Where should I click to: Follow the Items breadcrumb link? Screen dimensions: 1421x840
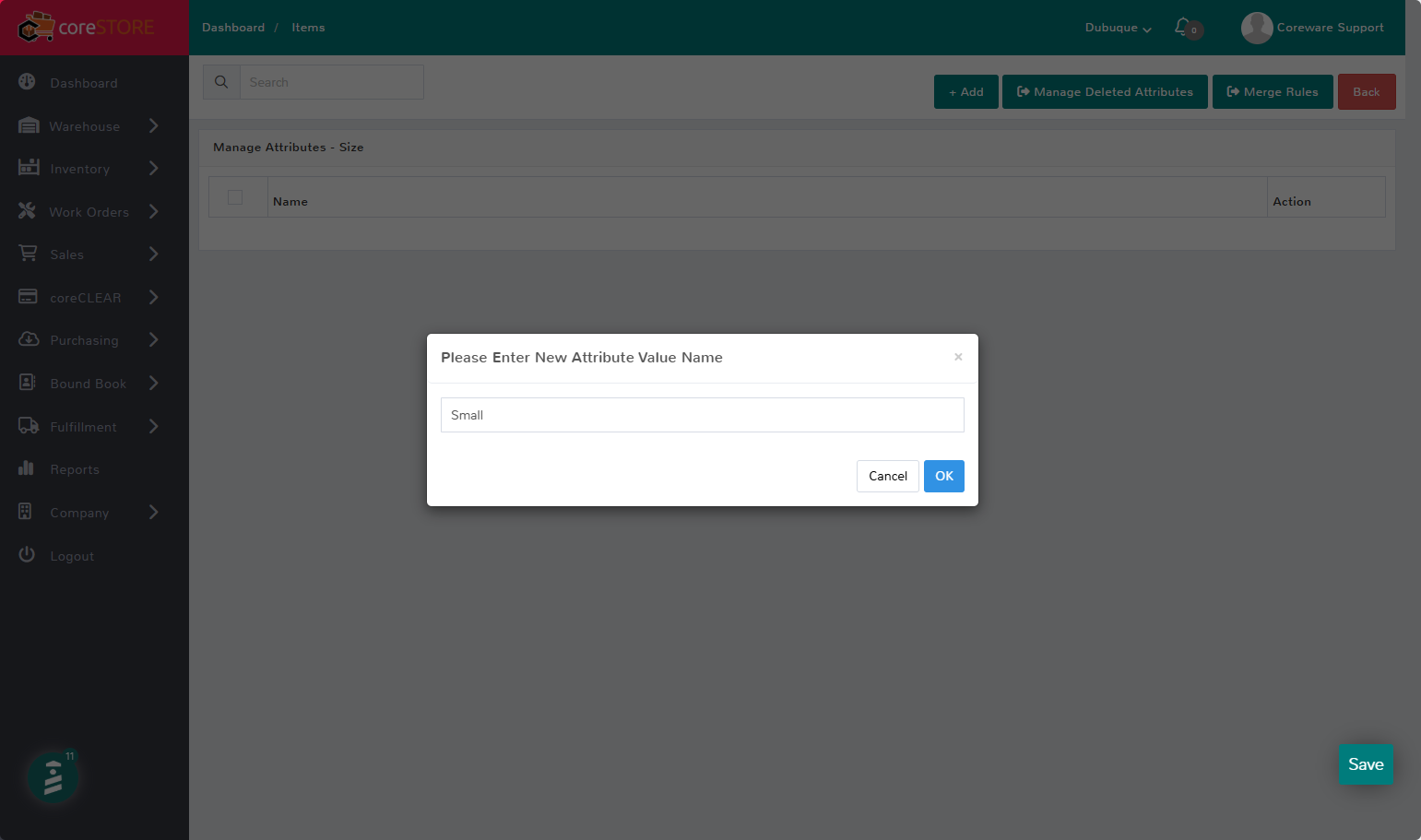coord(308,28)
